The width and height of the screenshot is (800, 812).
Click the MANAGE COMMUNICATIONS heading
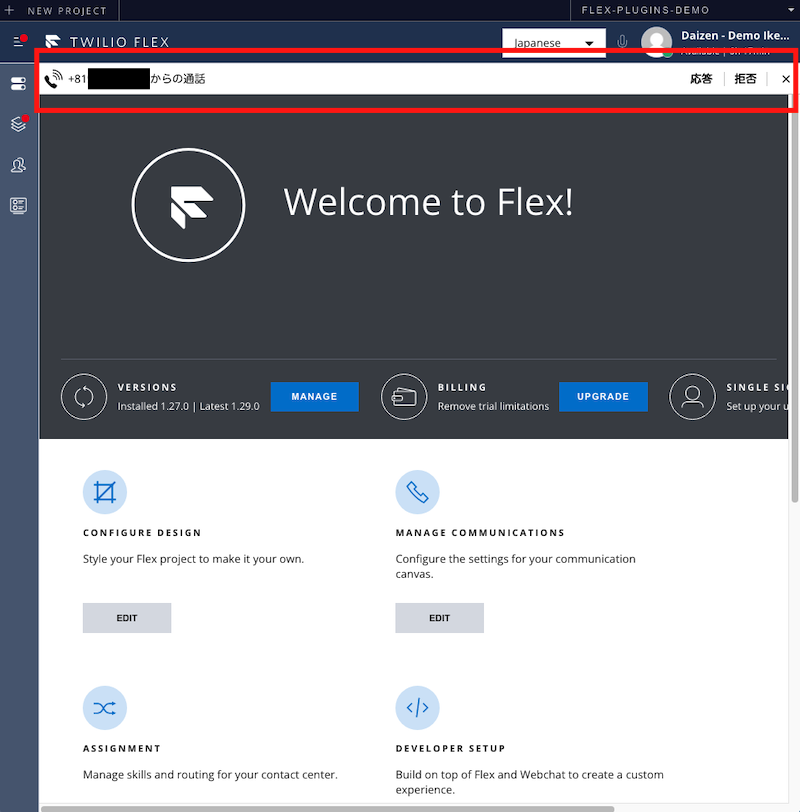(x=480, y=533)
